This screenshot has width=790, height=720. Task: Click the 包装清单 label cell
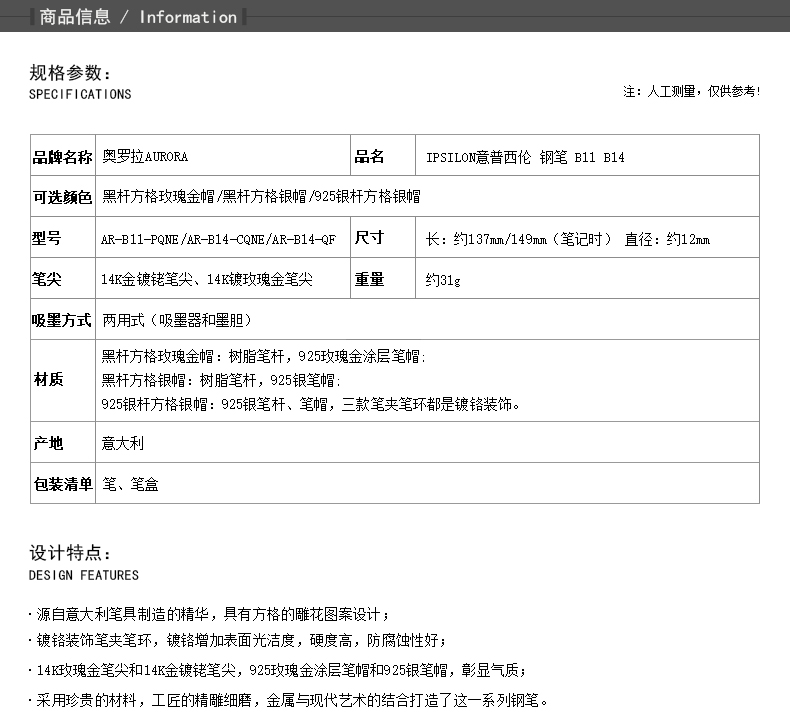coord(63,483)
